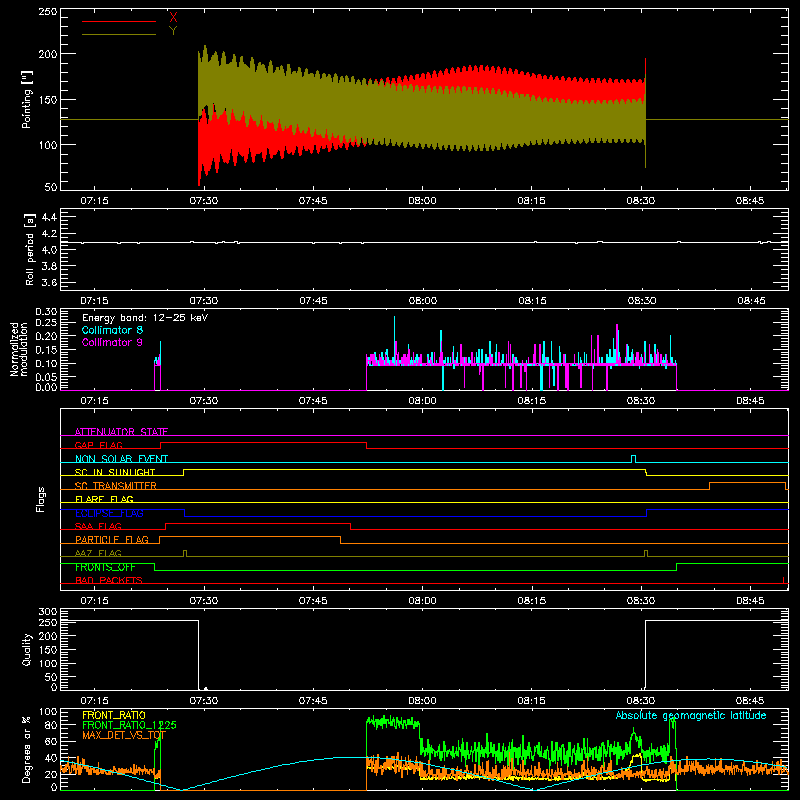Image resolution: width=800 pixels, height=800 pixels.
Task: Click the yellow FRONT_RATIO legend label
Action: (x=114, y=715)
